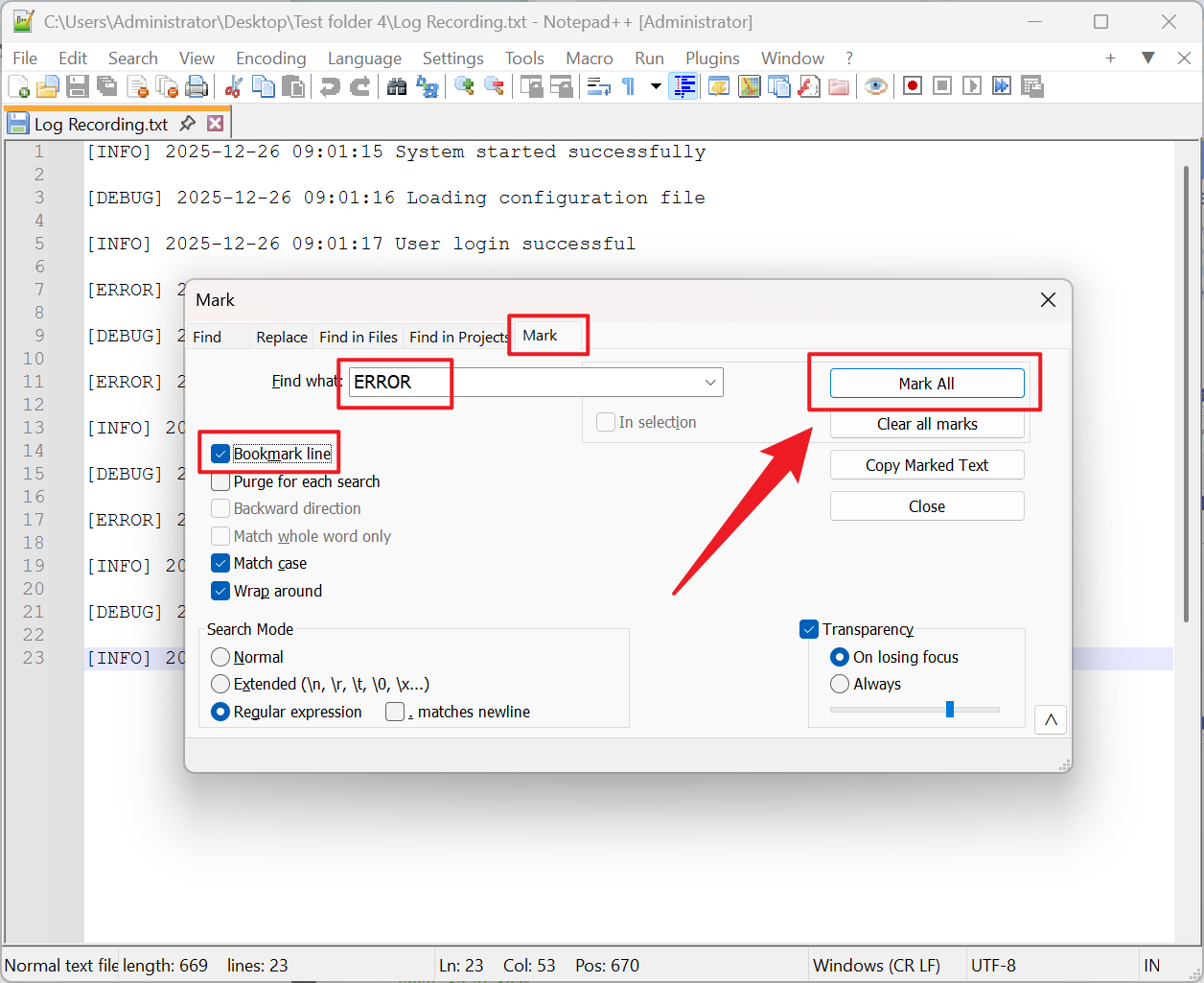
Task: Click the Print toolbar icon
Action: [x=197, y=87]
